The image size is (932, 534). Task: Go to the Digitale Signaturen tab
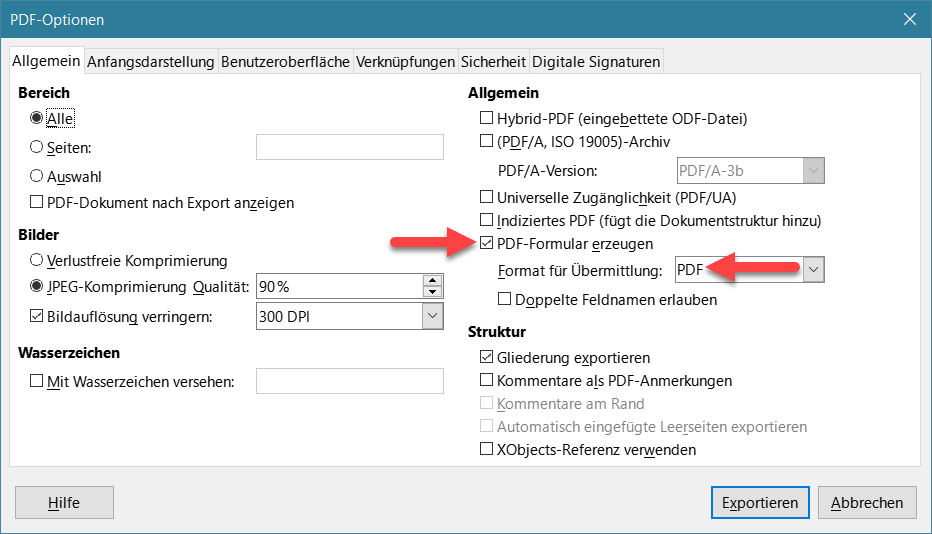(596, 62)
